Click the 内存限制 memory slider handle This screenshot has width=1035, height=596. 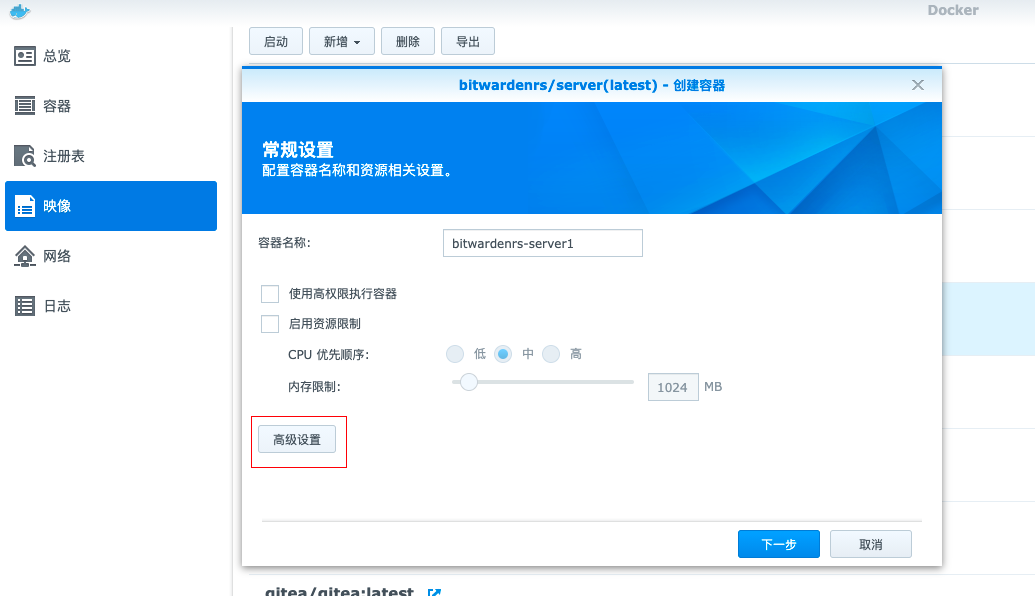(x=469, y=382)
